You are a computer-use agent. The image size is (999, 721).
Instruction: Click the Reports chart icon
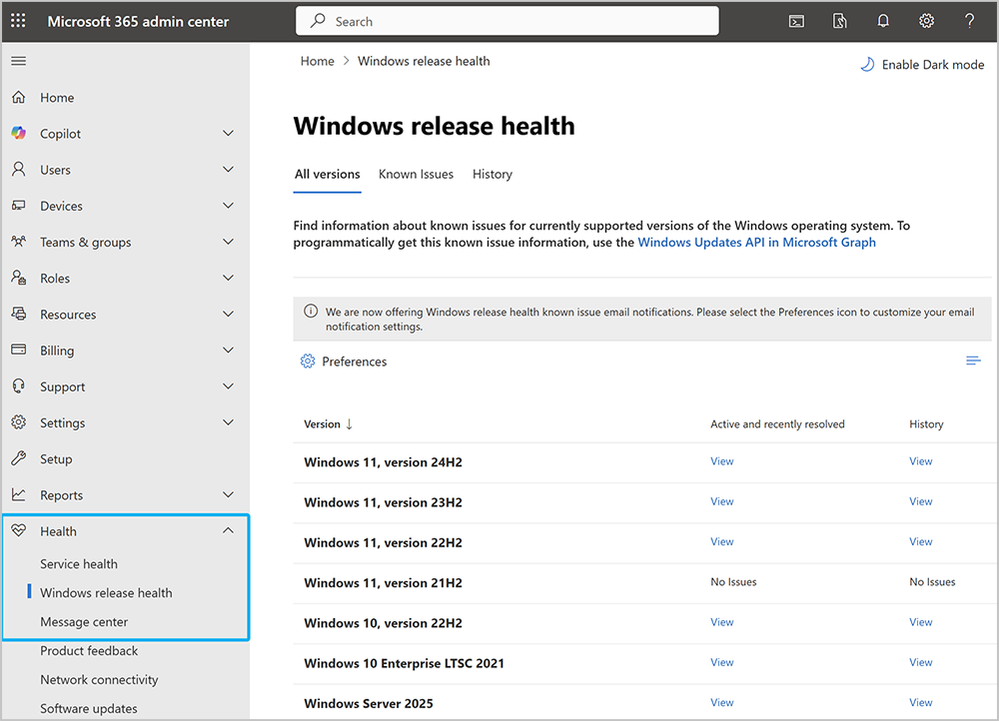(x=19, y=494)
